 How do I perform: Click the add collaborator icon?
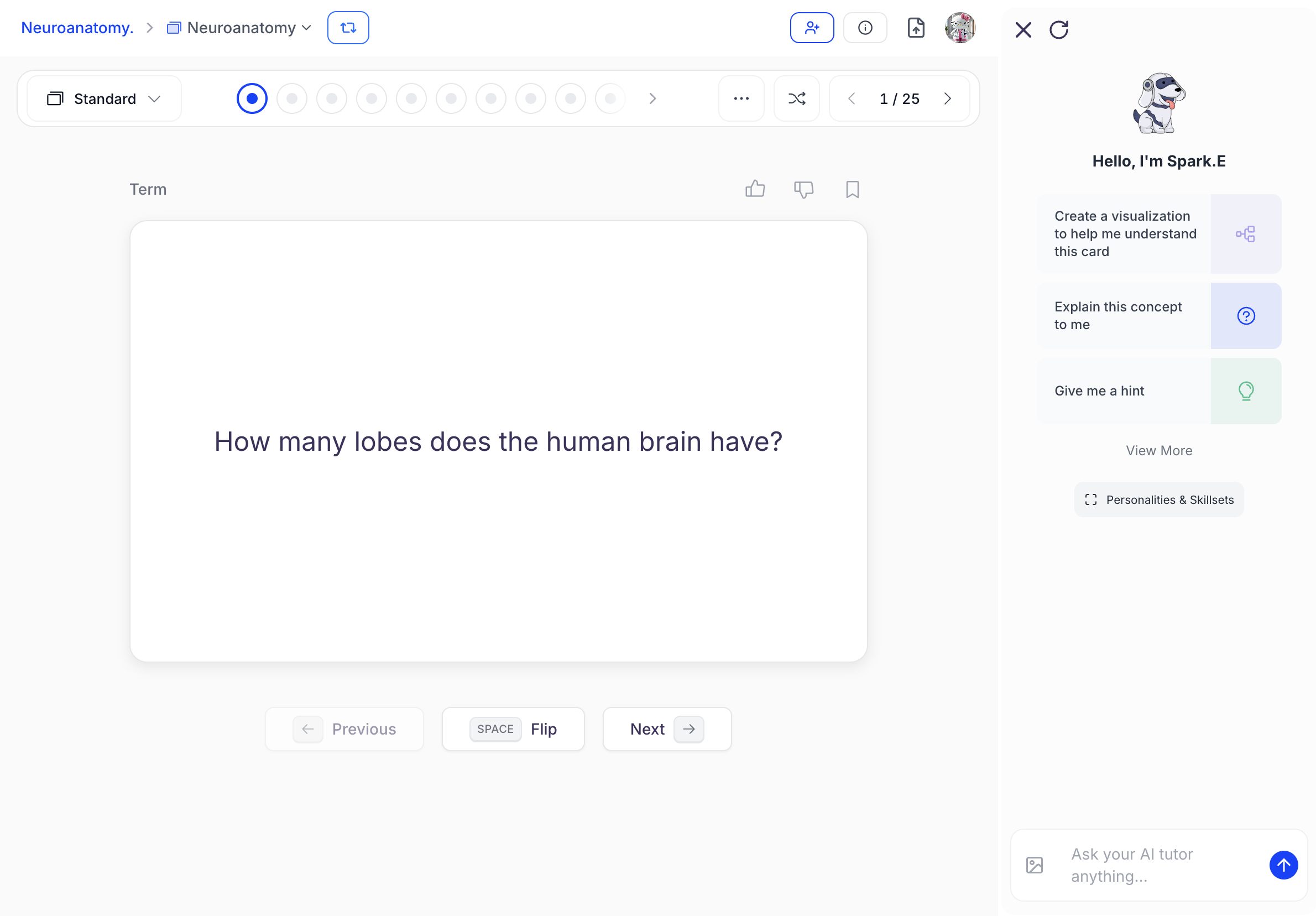pyautogui.click(x=812, y=28)
